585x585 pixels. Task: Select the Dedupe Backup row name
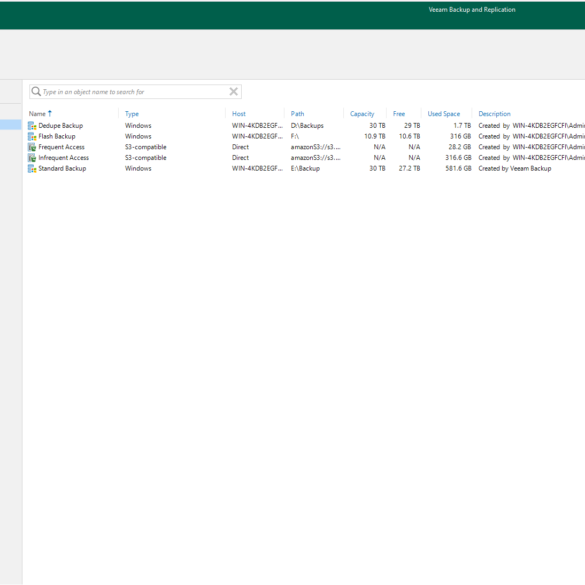pos(60,126)
